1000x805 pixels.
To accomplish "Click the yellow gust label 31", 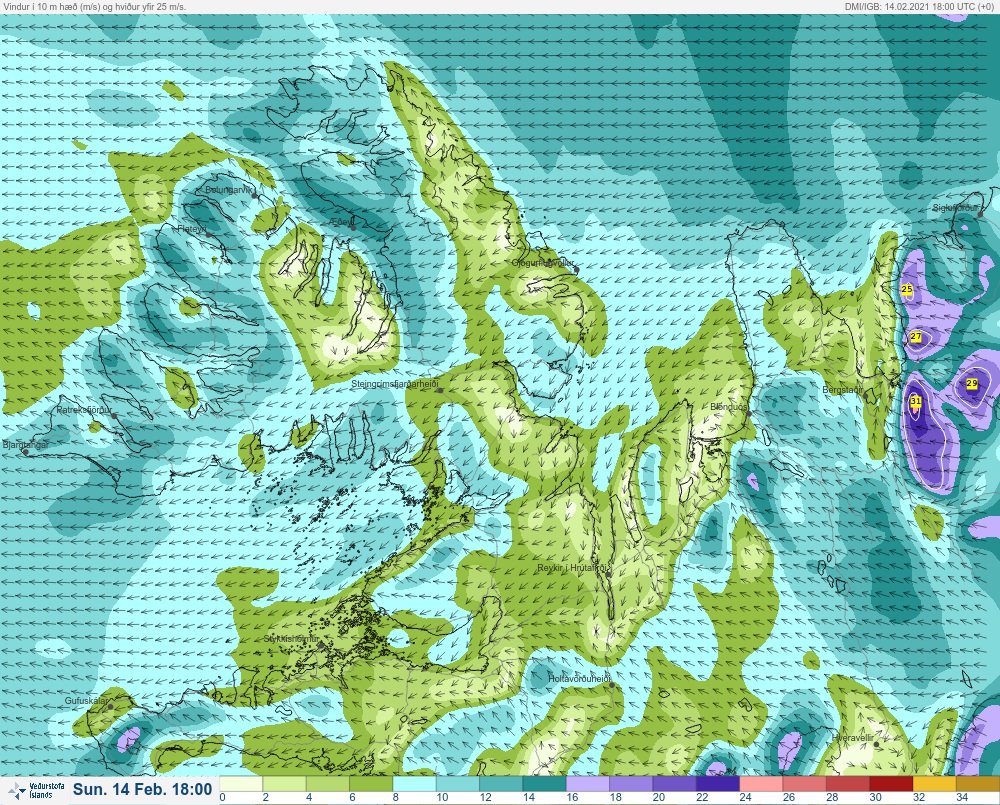I will (x=916, y=401).
